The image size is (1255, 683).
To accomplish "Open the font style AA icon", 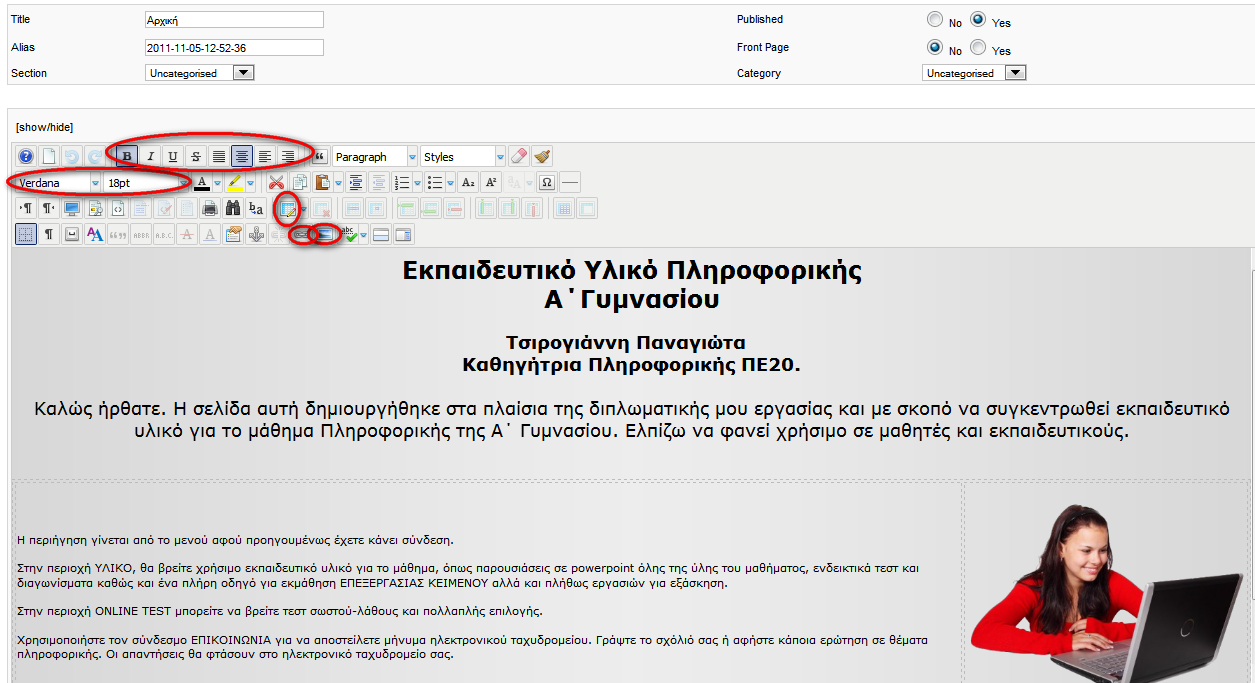I will click(x=96, y=234).
